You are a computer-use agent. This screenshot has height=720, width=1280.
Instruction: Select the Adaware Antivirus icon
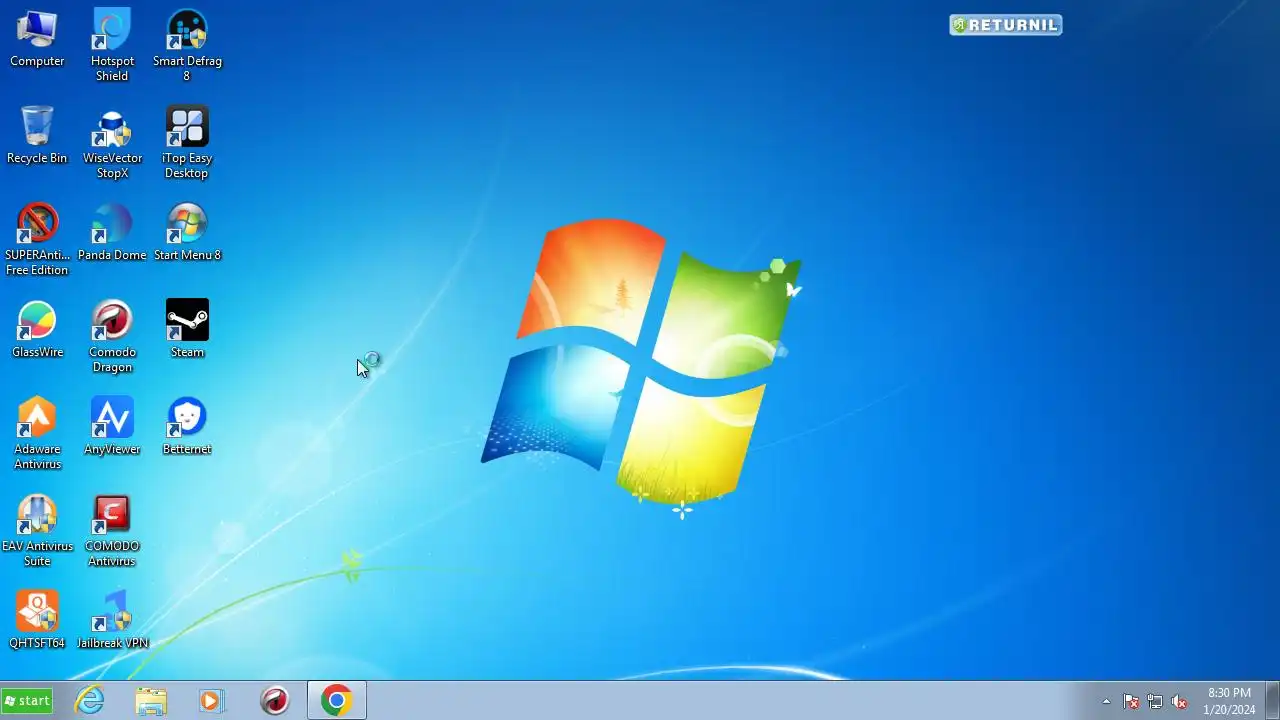pyautogui.click(x=37, y=434)
